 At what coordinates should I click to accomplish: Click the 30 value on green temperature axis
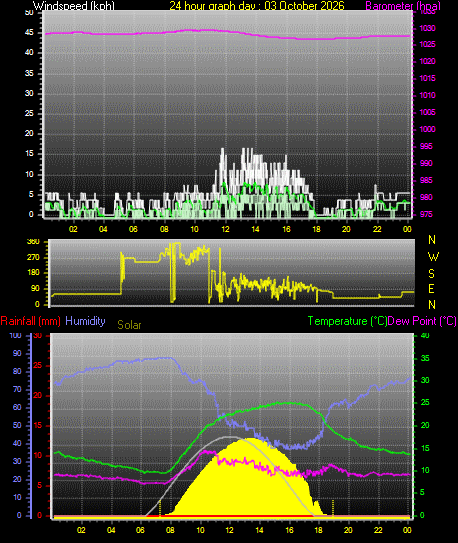click(x=425, y=380)
